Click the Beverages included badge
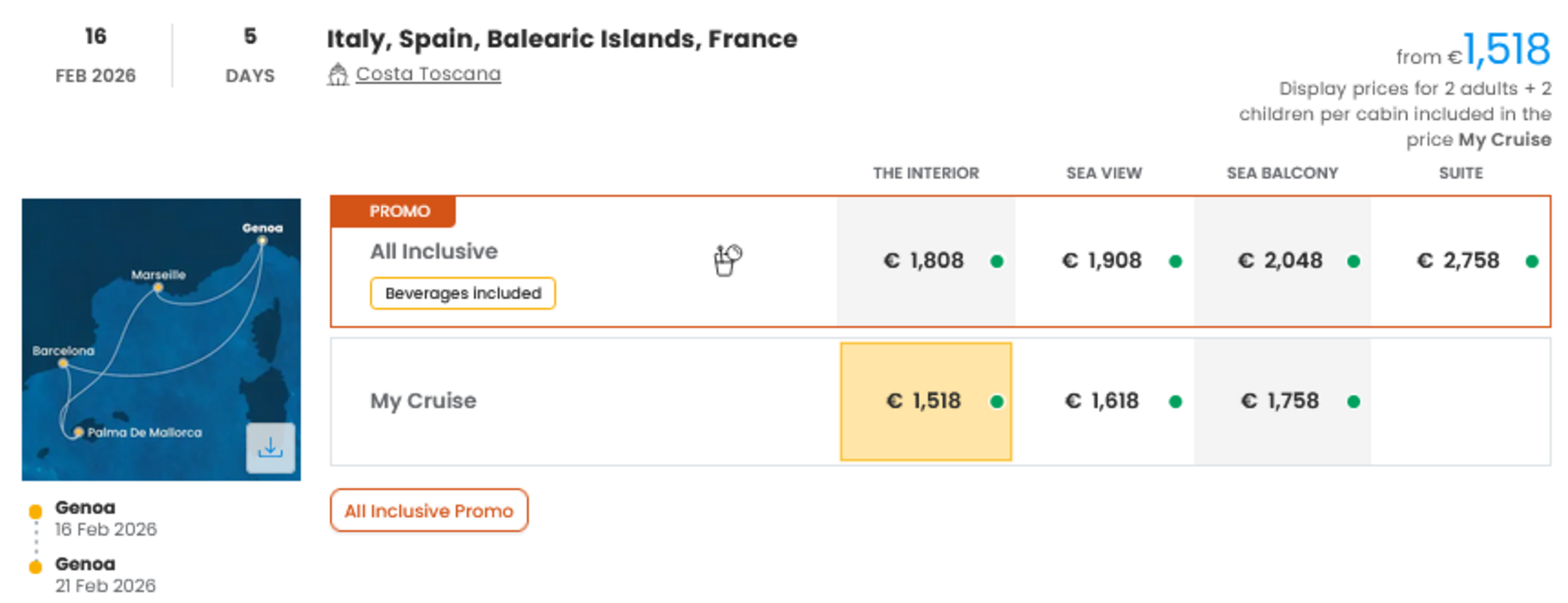Viewport: 1568px width, 603px height. coord(462,293)
